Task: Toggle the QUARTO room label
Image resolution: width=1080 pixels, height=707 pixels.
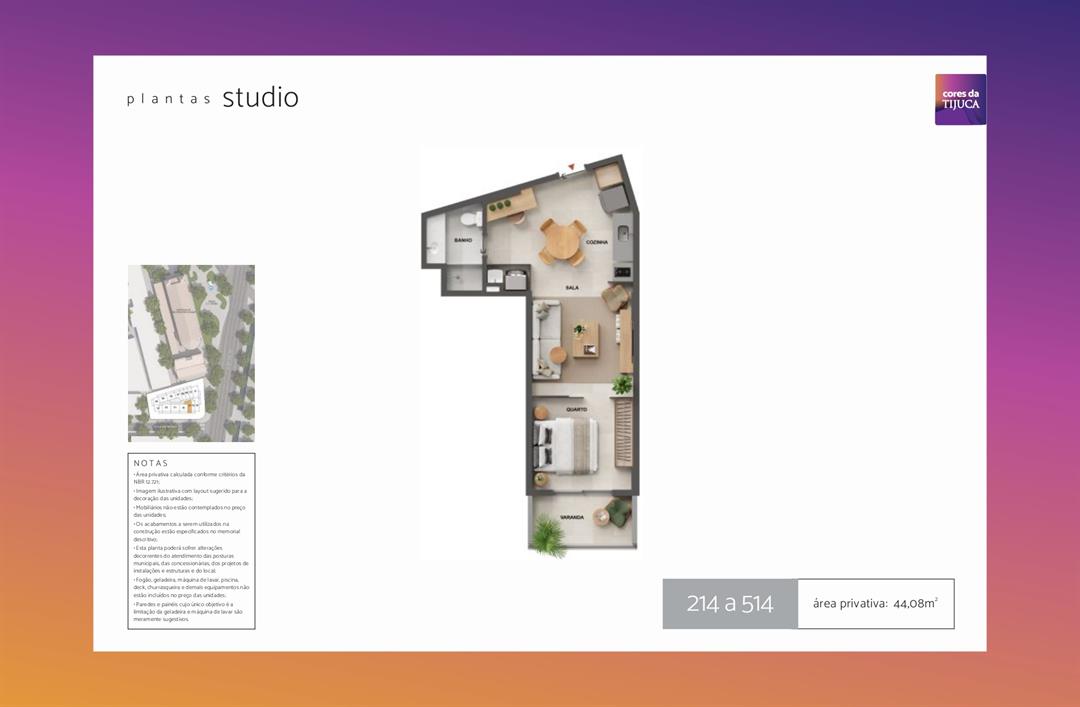Action: 576,409
